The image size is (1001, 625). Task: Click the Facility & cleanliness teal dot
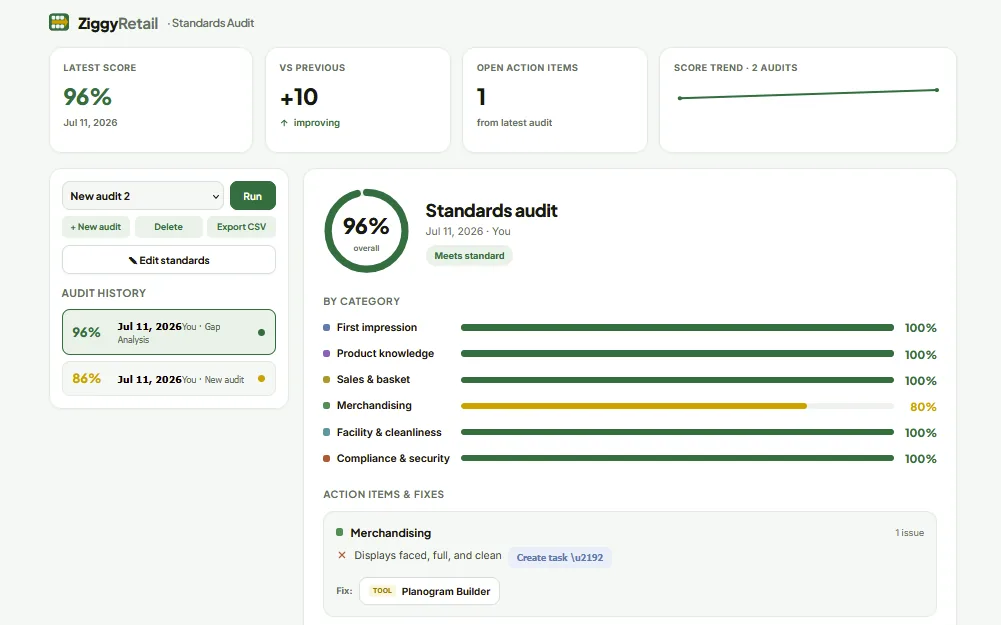(327, 432)
